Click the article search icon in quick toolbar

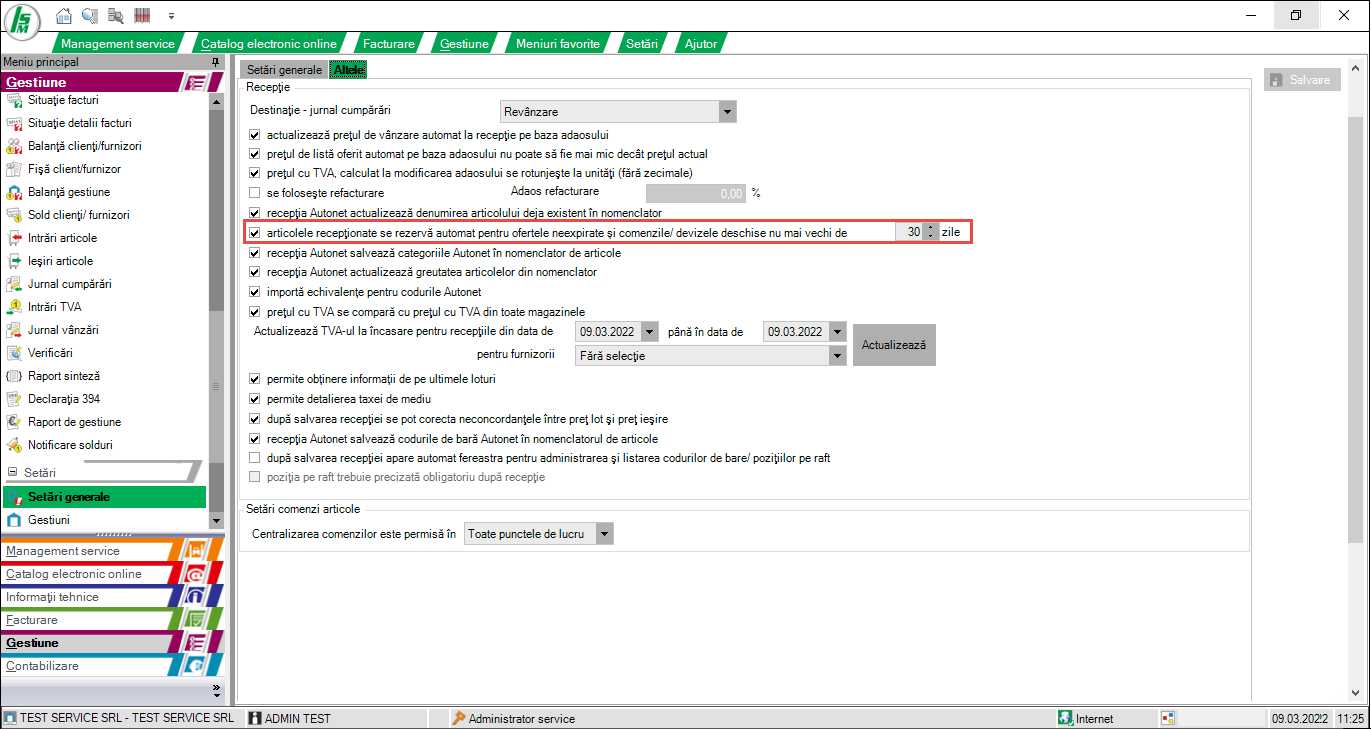click(x=115, y=16)
